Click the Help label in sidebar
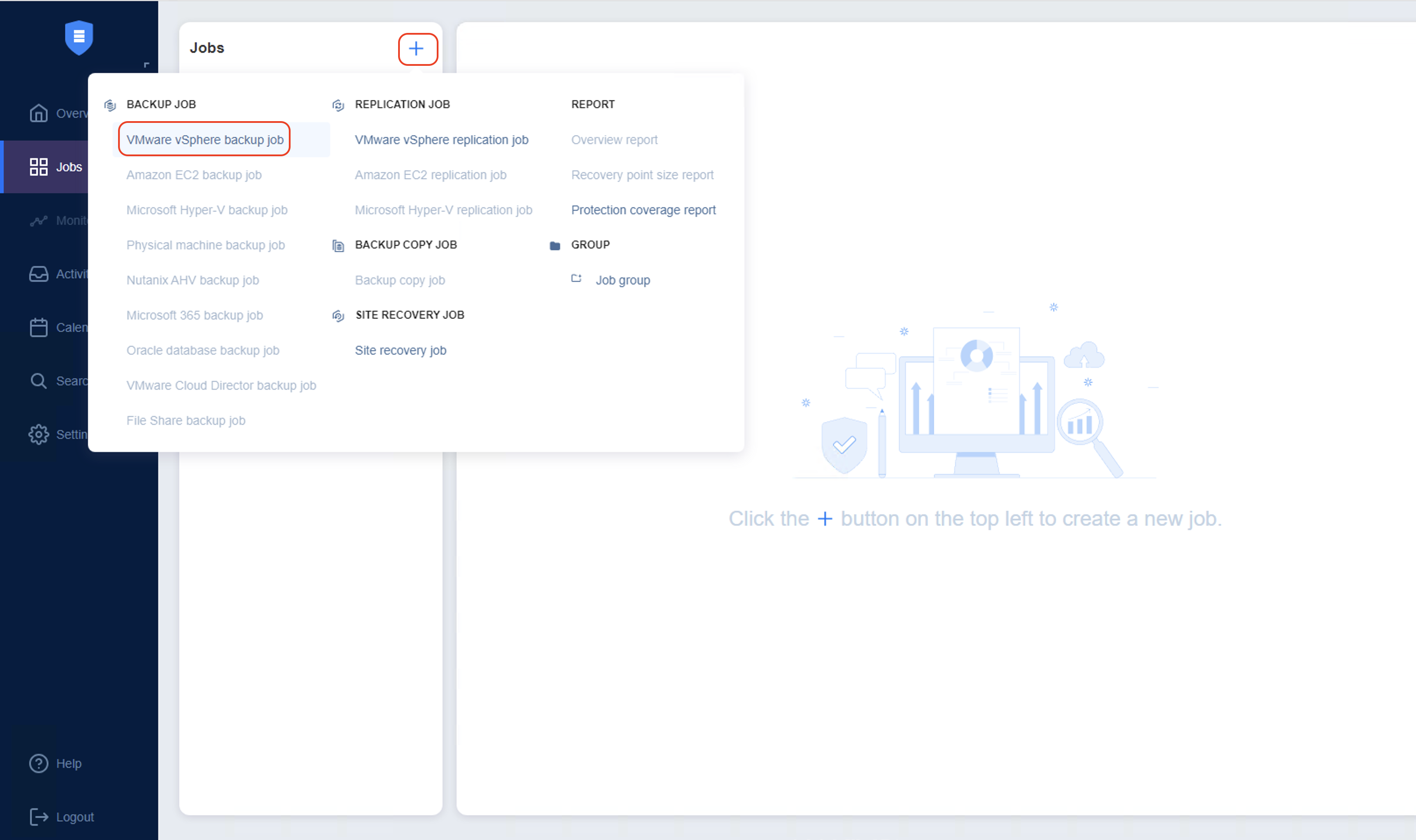This screenshot has width=1416, height=840. (69, 764)
